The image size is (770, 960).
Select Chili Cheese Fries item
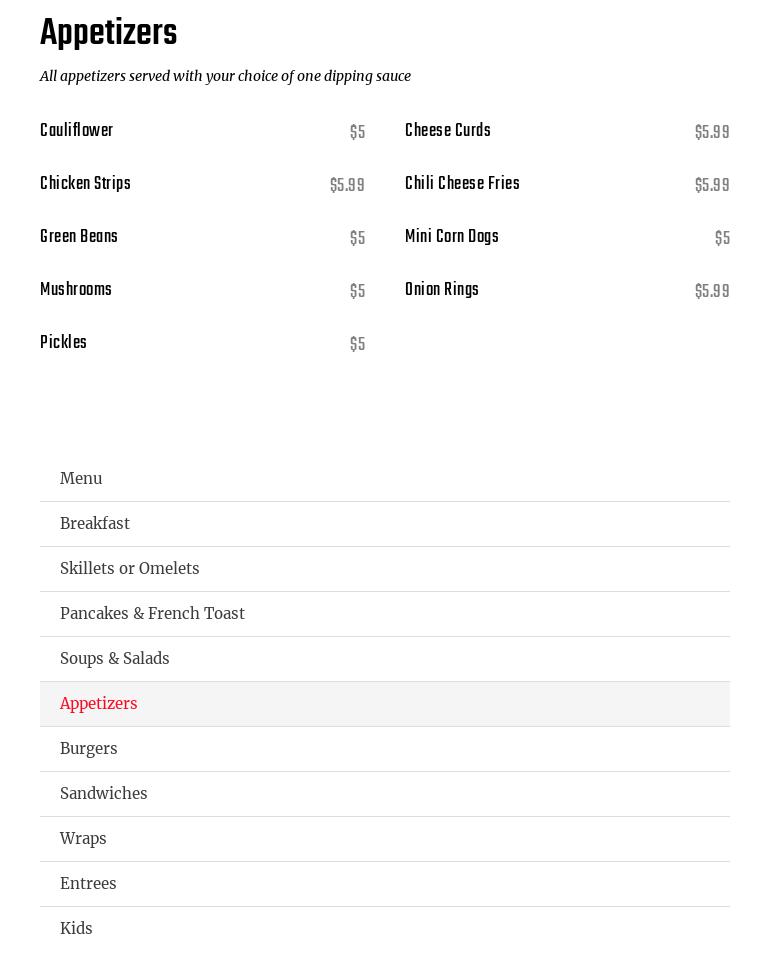click(462, 185)
